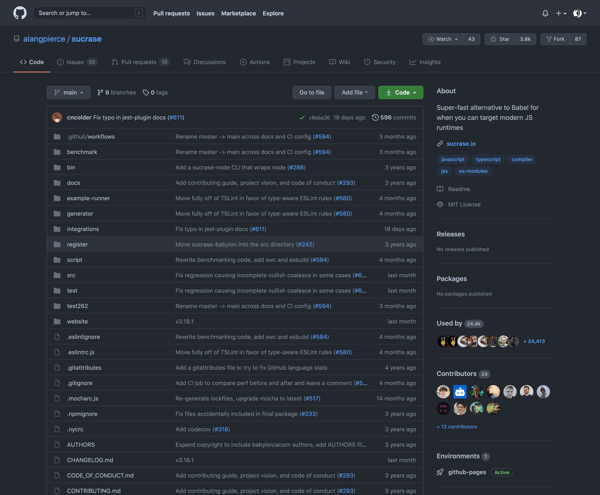Open the example-runner folder
This screenshot has height=495, width=600.
point(88,198)
